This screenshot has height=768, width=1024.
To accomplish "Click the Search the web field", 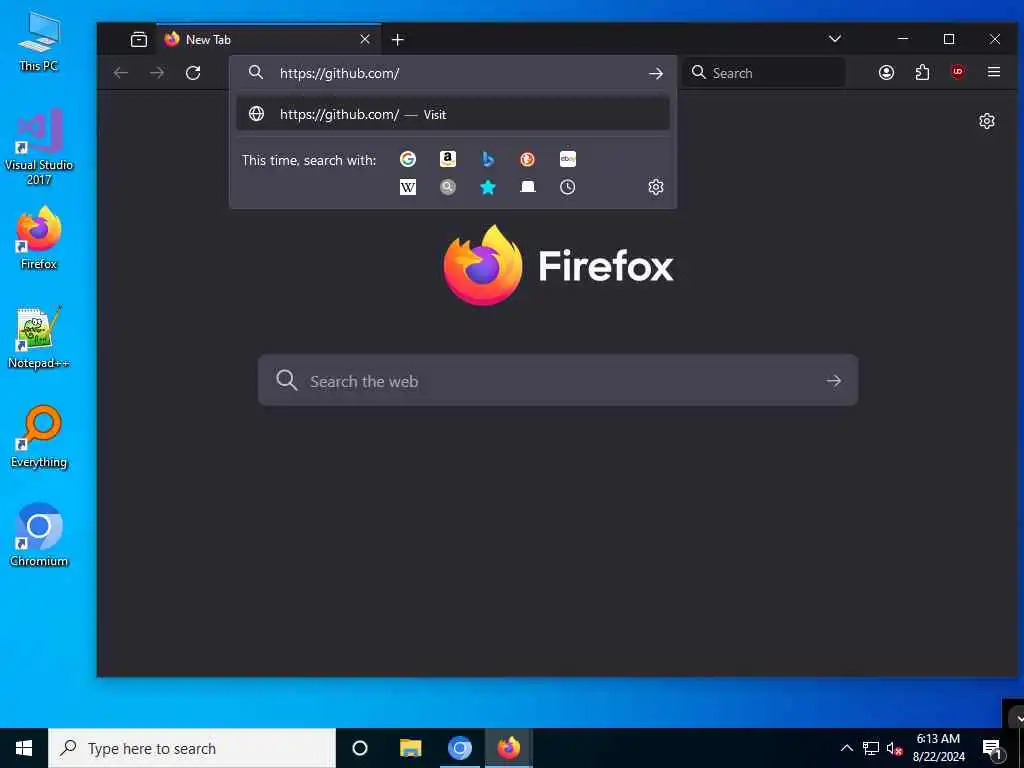I will 558,381.
